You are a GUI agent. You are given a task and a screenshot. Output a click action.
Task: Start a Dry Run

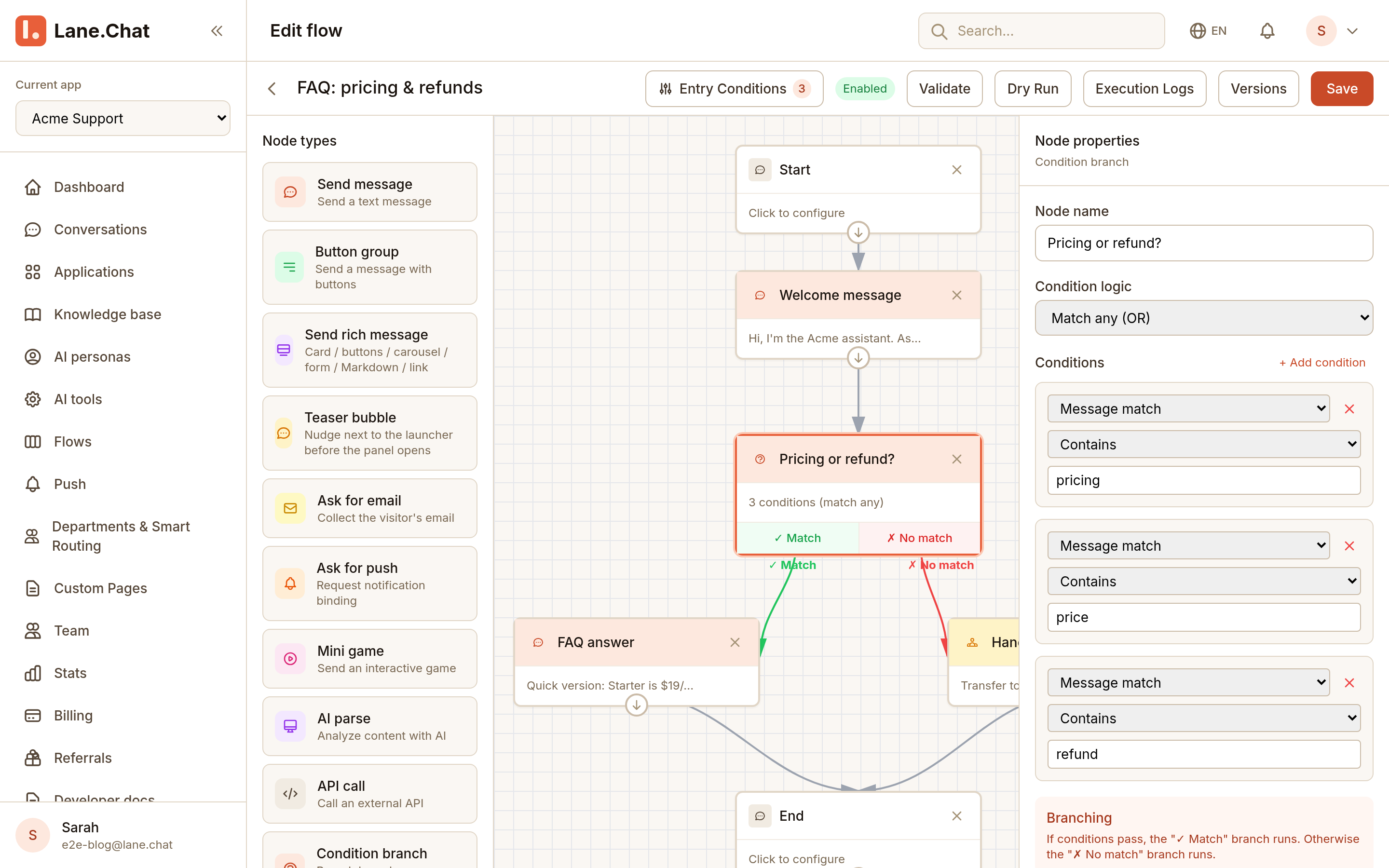pos(1033,89)
